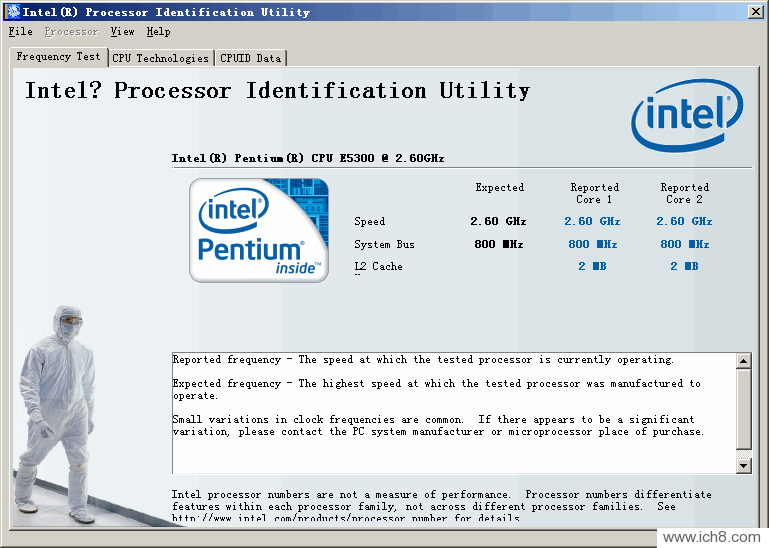Click the 'Expected frequency' description paragraph
The width and height of the screenshot is (769, 548).
(x=436, y=390)
